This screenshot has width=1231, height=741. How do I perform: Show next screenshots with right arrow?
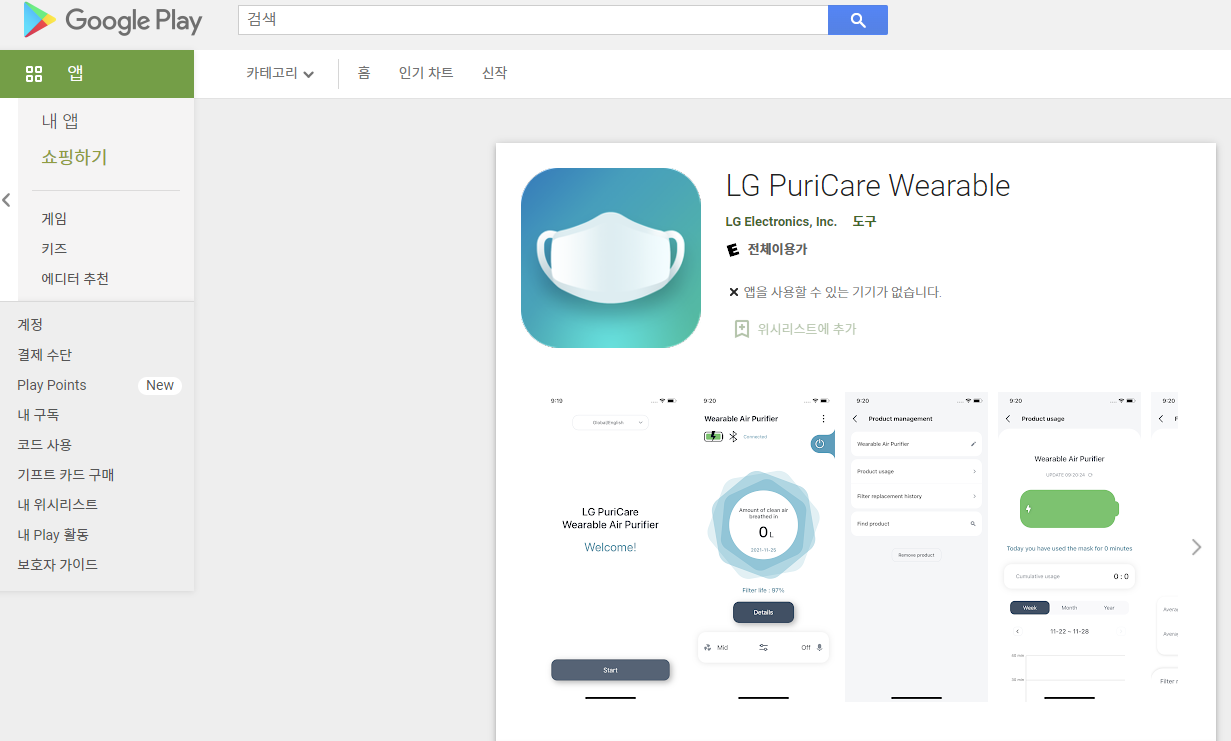1196,547
